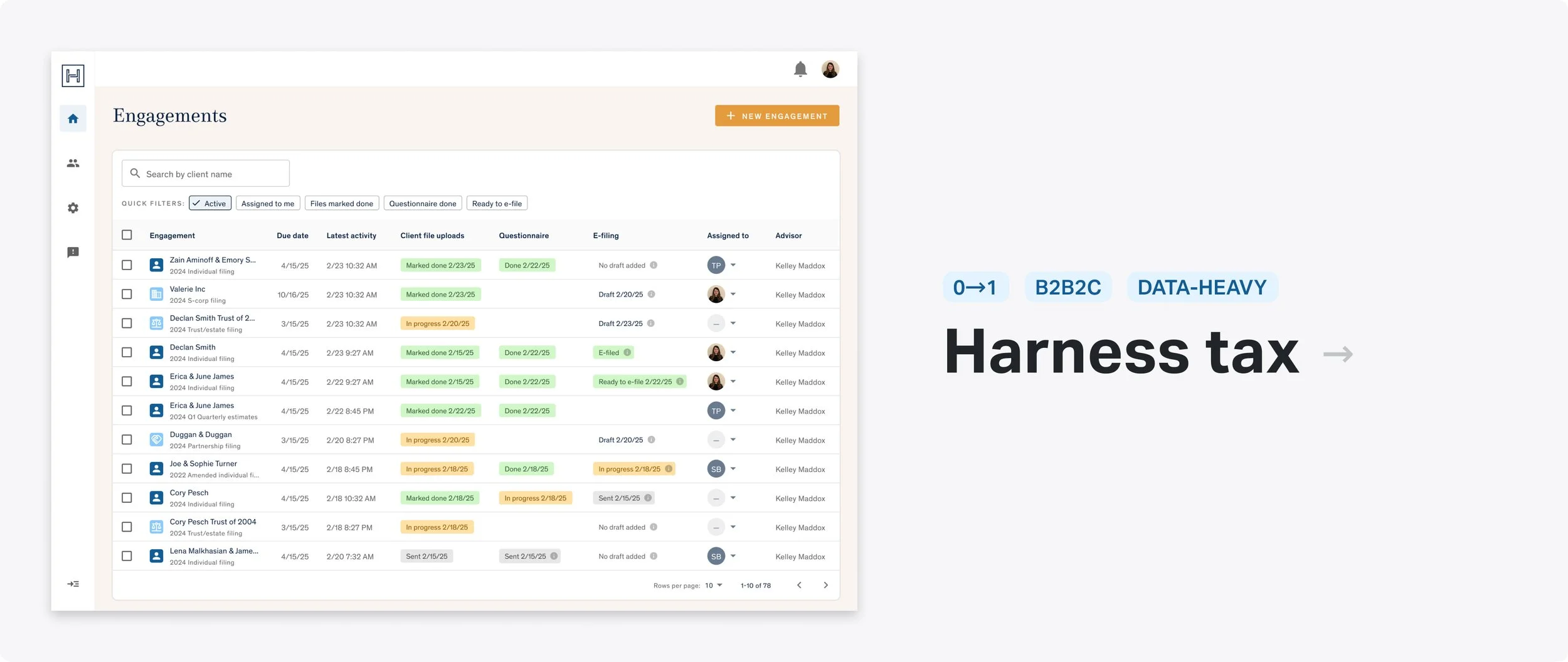Open assignee dropdown for Zain Aminoff row
The image size is (1568, 662).
click(733, 265)
